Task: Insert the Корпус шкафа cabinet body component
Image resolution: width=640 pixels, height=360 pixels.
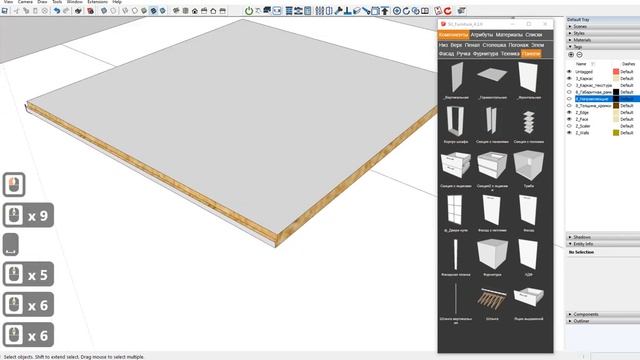Action: (456, 124)
